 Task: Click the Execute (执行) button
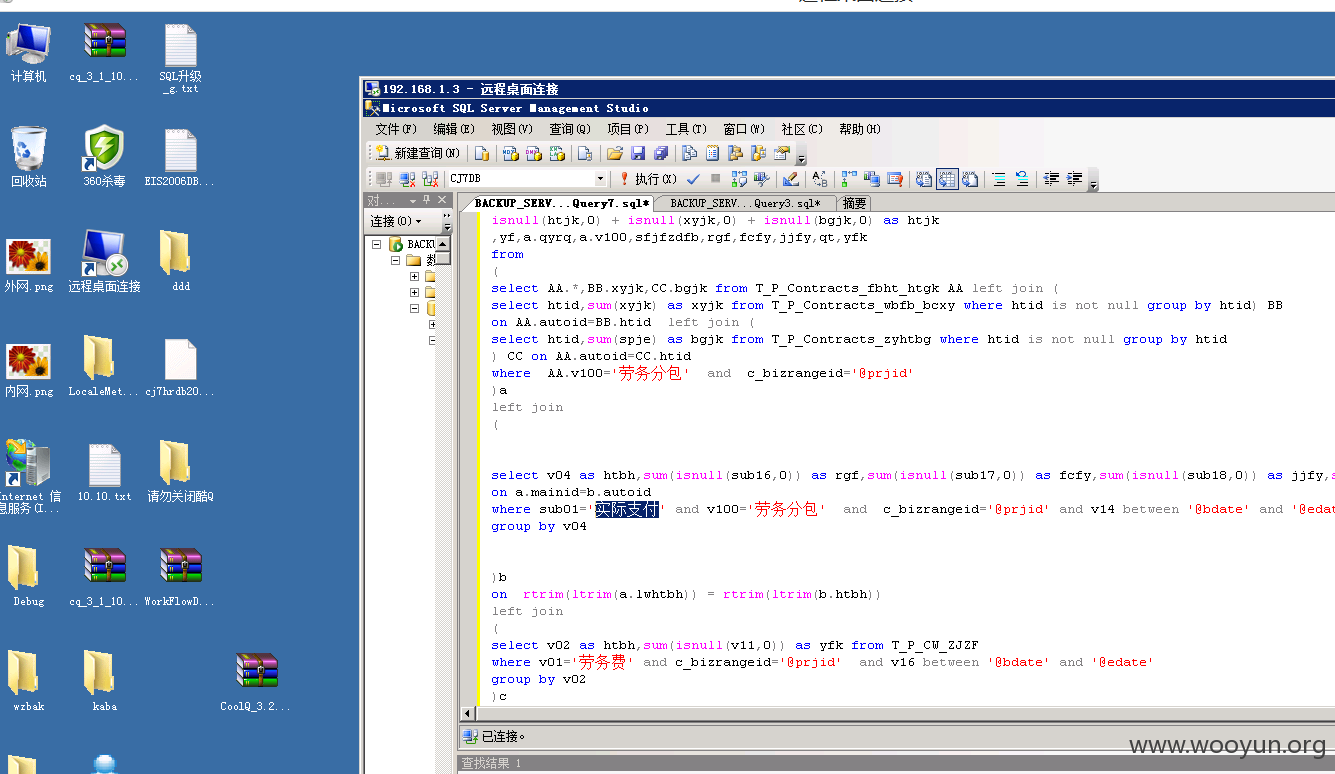tap(648, 179)
